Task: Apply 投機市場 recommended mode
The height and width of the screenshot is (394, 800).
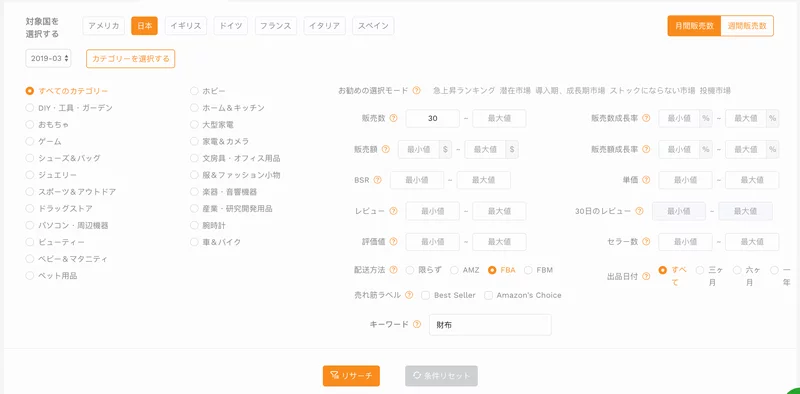Action: (x=715, y=91)
